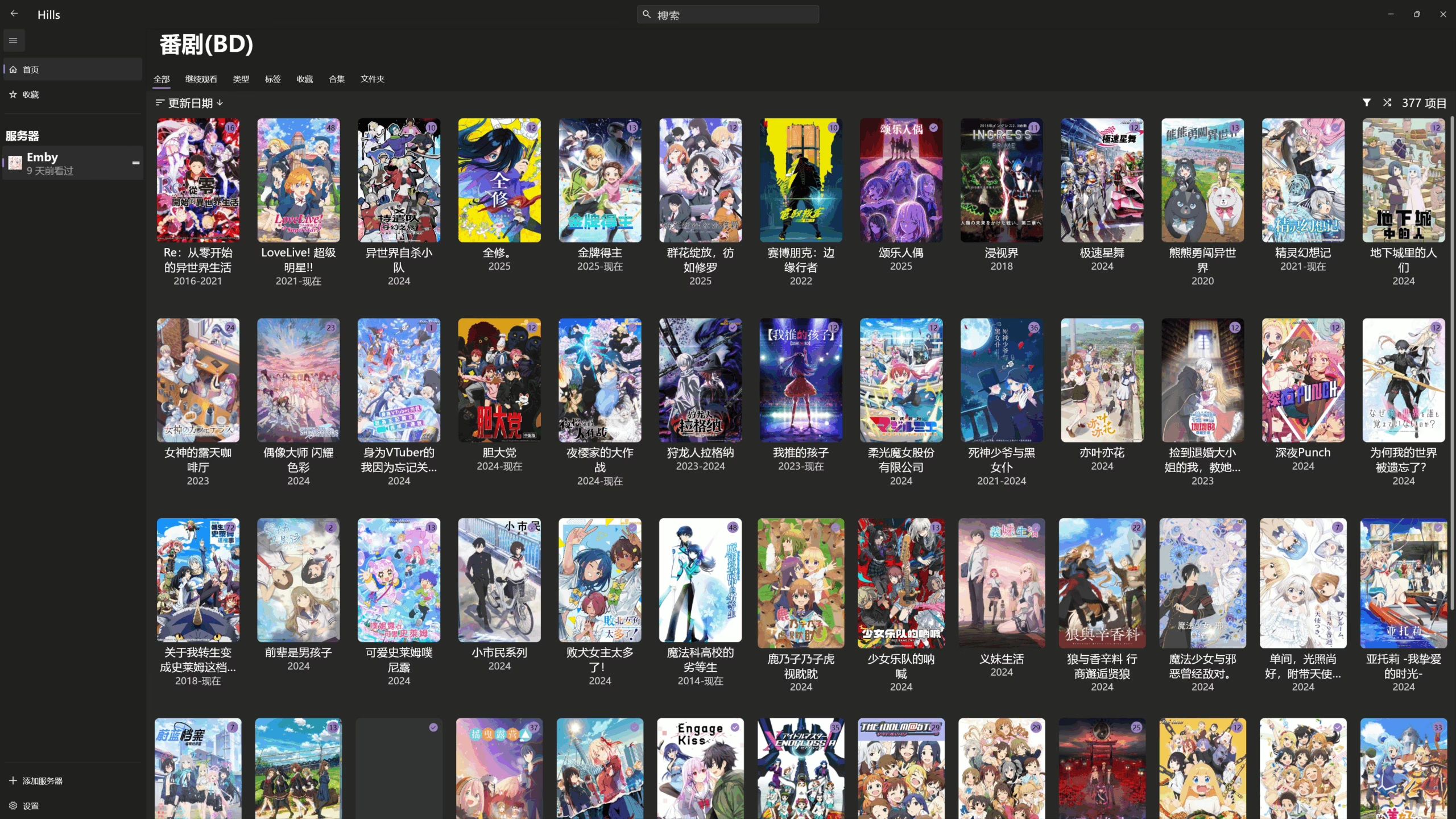Open the 极速星舞 poster
Viewport: 1456px width, 819px height.
(x=1102, y=180)
